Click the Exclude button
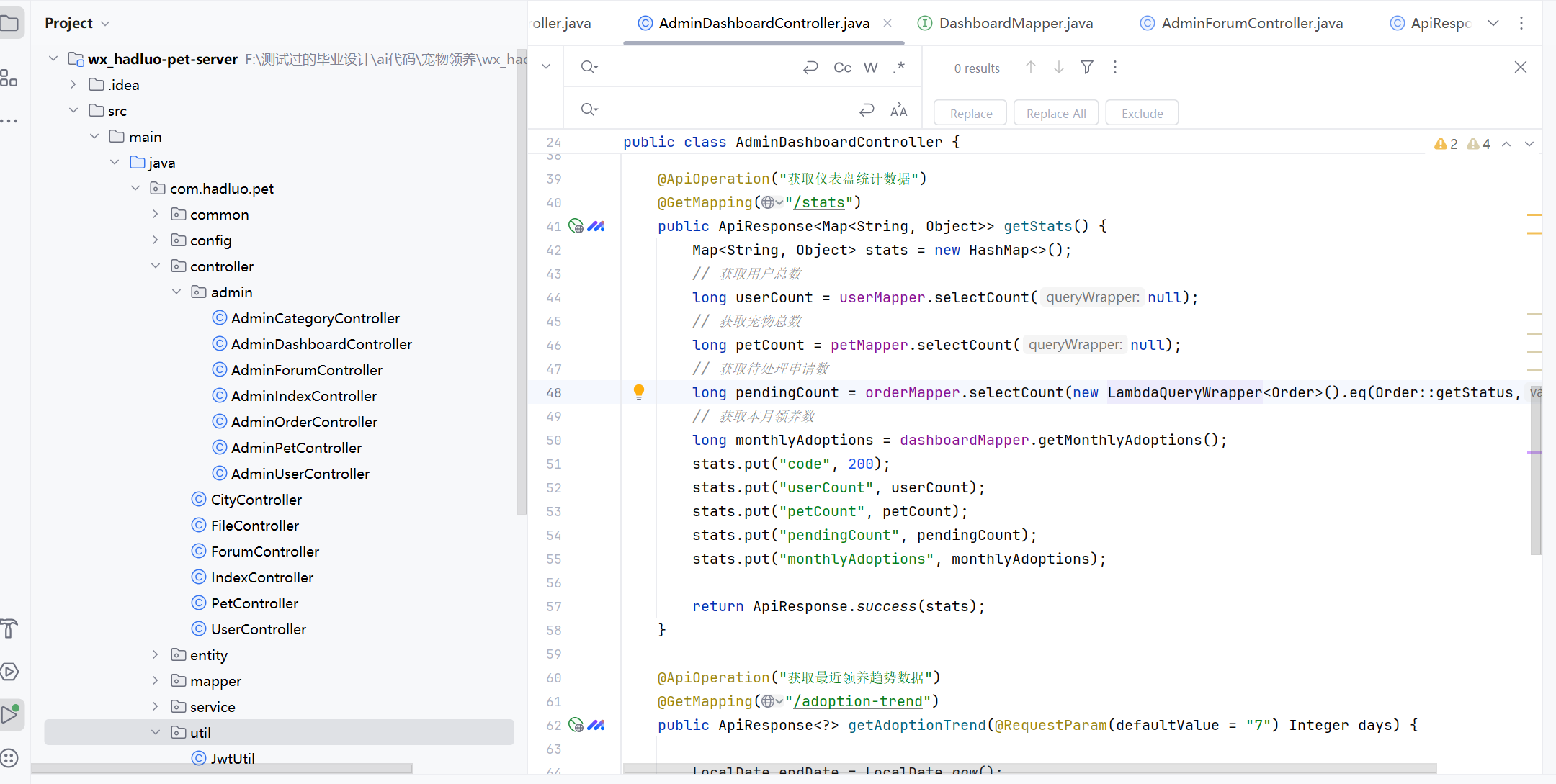The width and height of the screenshot is (1556, 784). tap(1143, 113)
